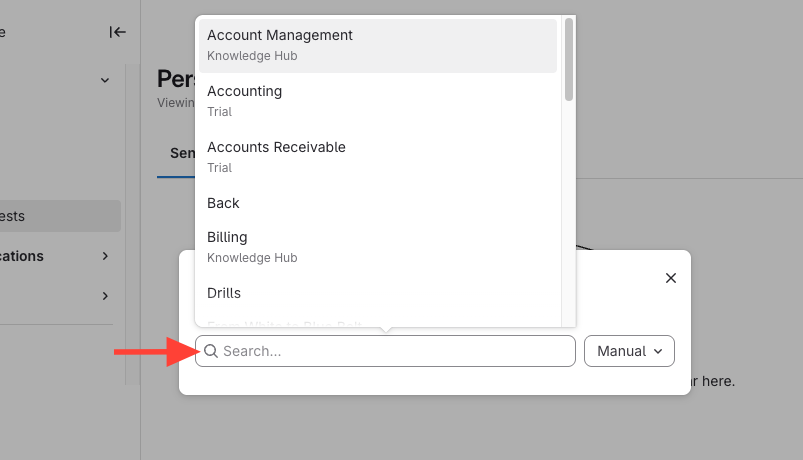The width and height of the screenshot is (803, 460).
Task: Expand the bottom sidebar chevron below "cations"
Action: pos(105,296)
